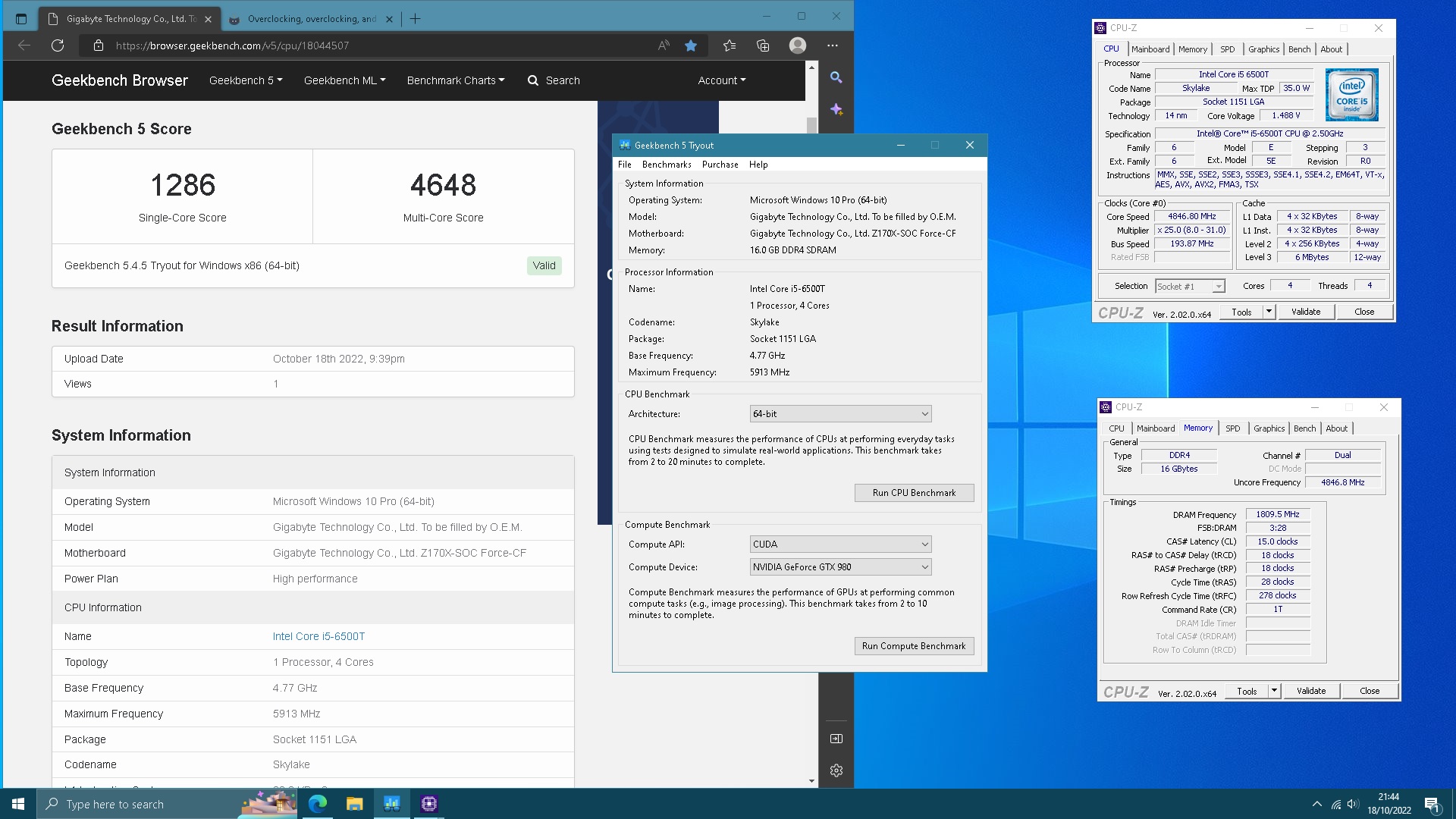Switch to Geekbench app in taskbar
This screenshot has width=1456, height=819.
391,804
